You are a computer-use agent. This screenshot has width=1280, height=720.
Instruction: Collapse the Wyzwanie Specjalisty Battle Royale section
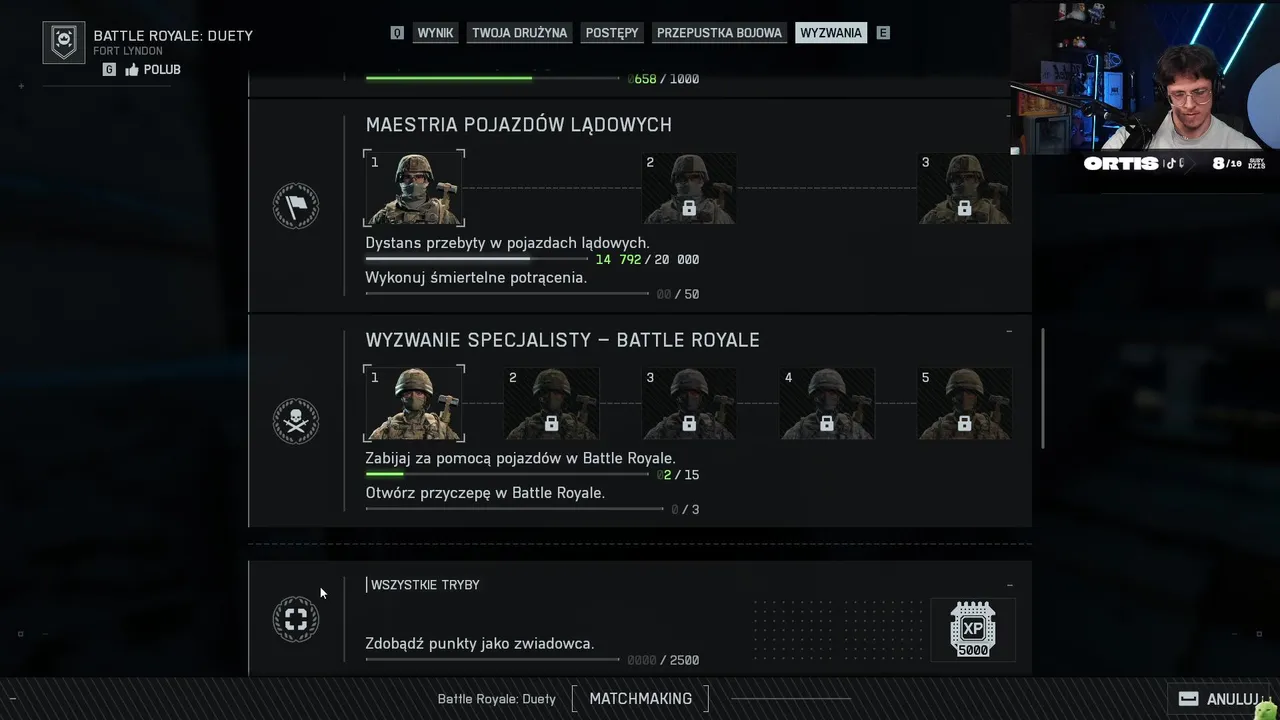pos(1009,331)
